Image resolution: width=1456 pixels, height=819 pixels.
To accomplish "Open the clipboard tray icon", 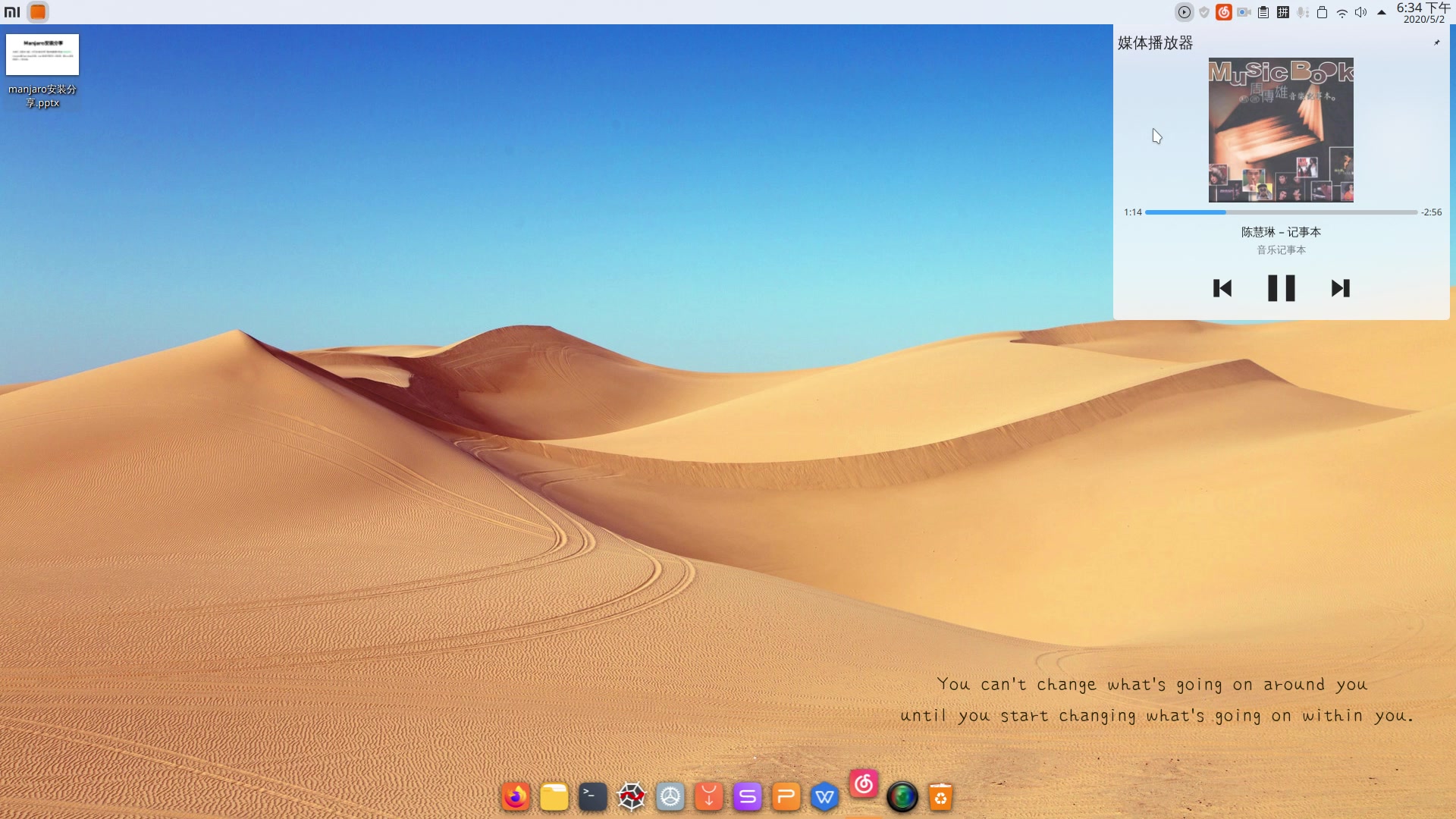I will click(x=1263, y=12).
